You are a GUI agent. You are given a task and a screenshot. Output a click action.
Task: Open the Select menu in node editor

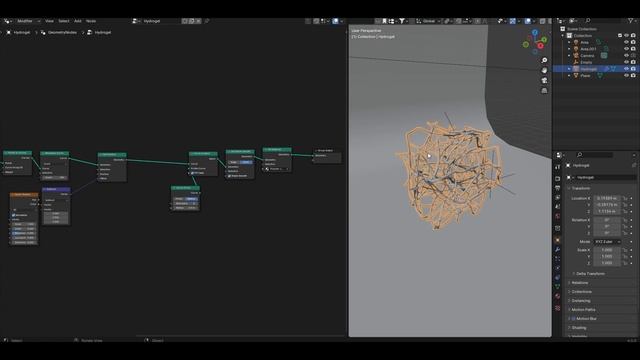click(64, 21)
